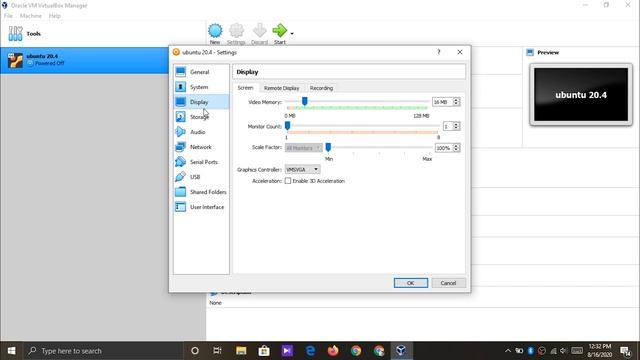This screenshot has width=640, height=360.
Task: Open the System settings category
Action: click(201, 87)
